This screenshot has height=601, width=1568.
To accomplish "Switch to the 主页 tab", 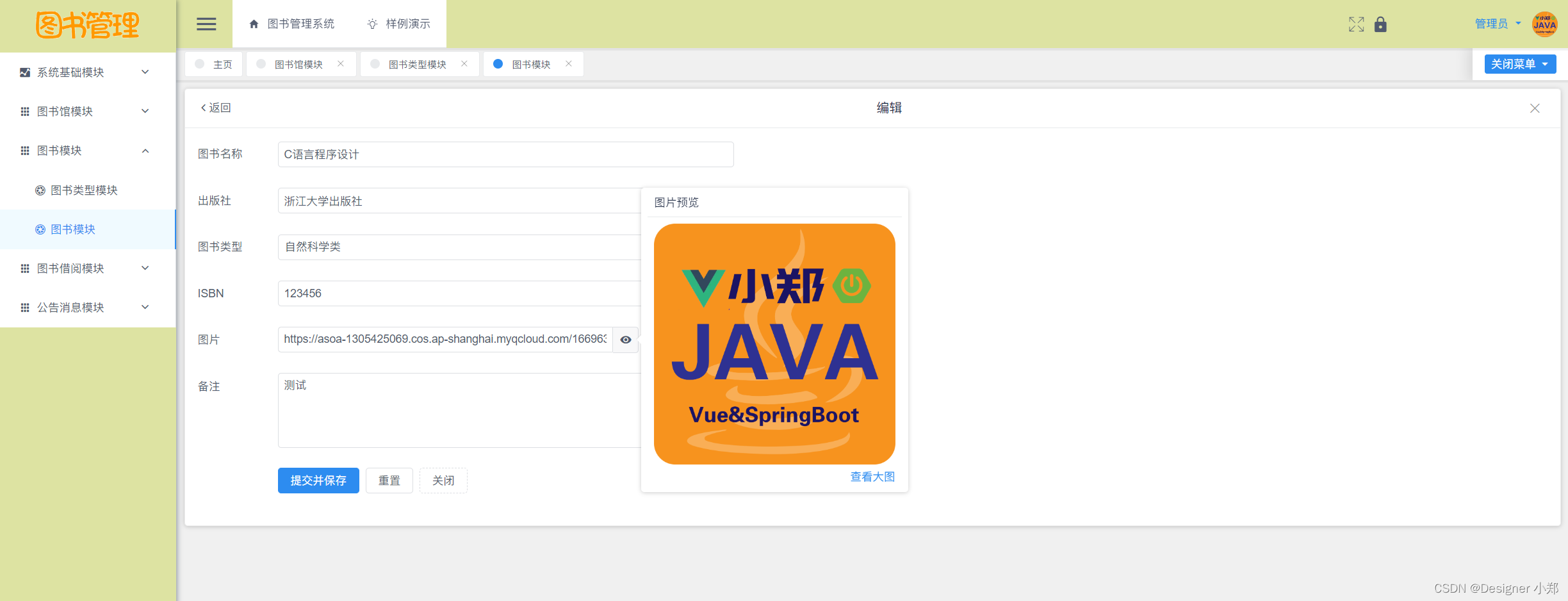I will (214, 64).
